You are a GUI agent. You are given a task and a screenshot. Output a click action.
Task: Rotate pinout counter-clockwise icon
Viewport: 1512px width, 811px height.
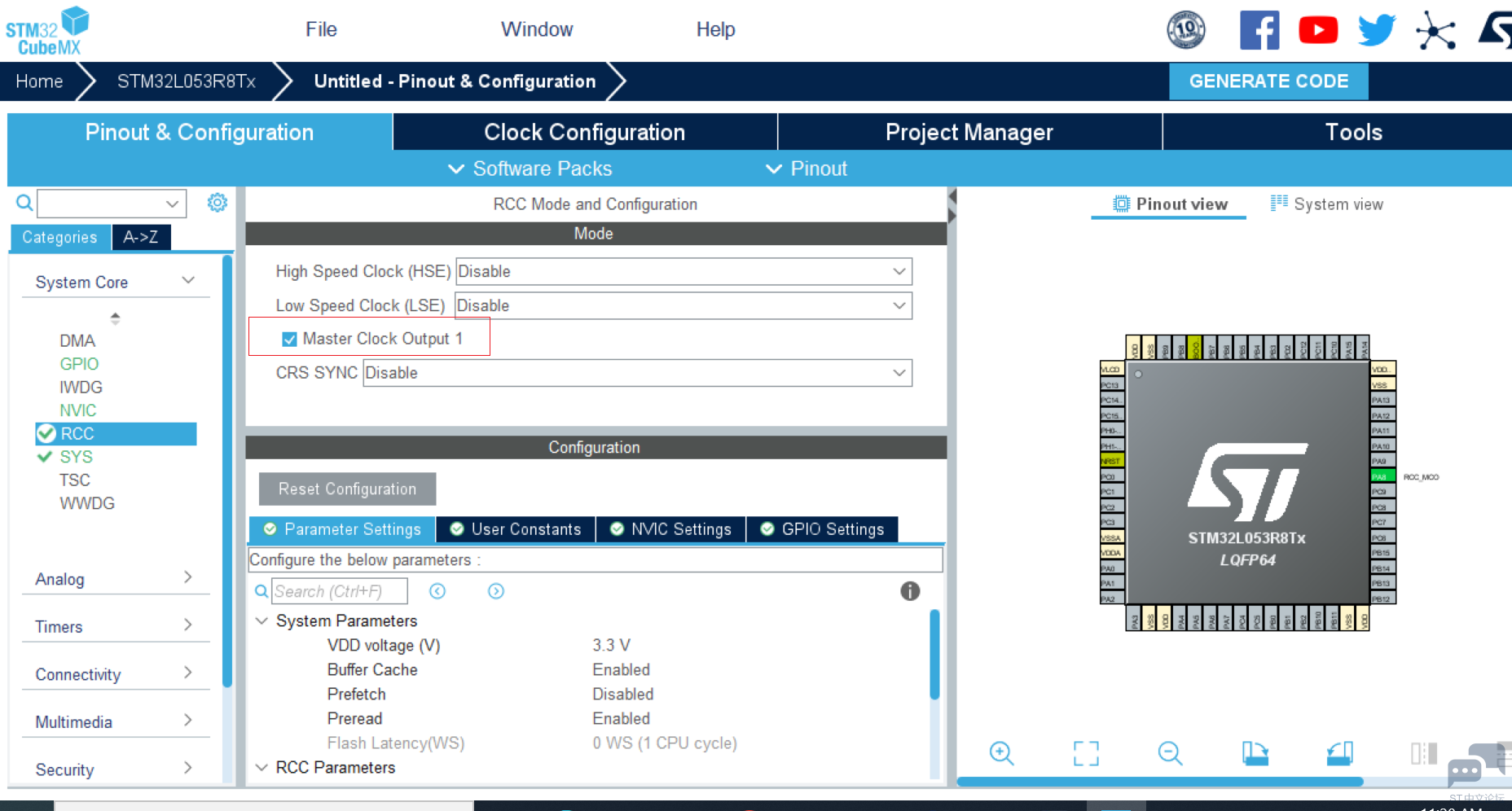pyautogui.click(x=1339, y=753)
